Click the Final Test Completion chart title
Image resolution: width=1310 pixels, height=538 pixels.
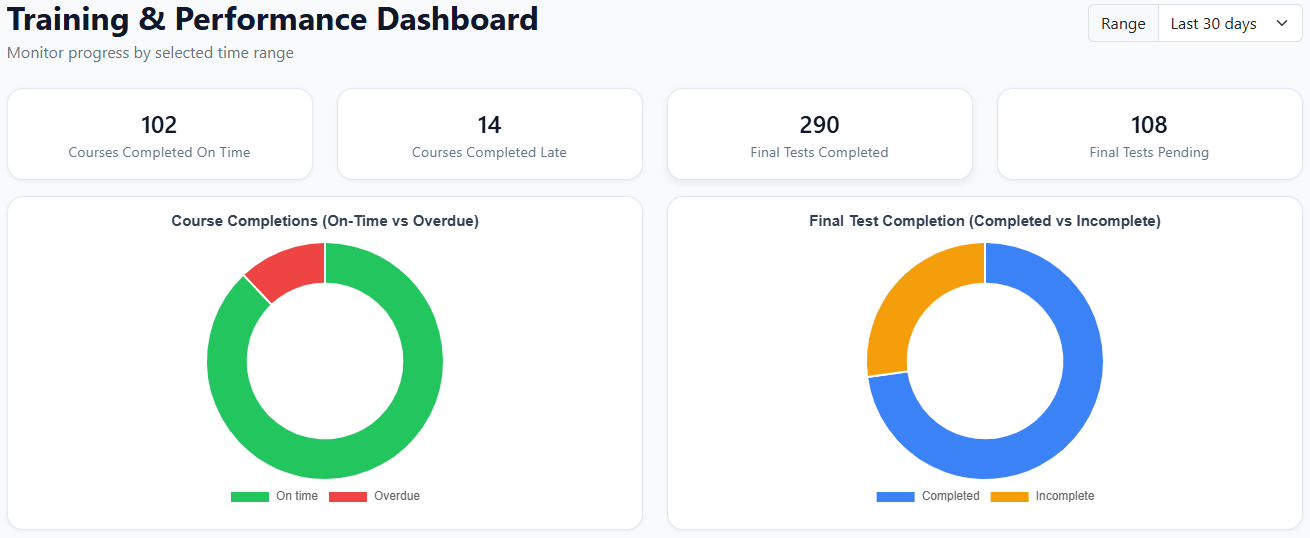point(985,221)
